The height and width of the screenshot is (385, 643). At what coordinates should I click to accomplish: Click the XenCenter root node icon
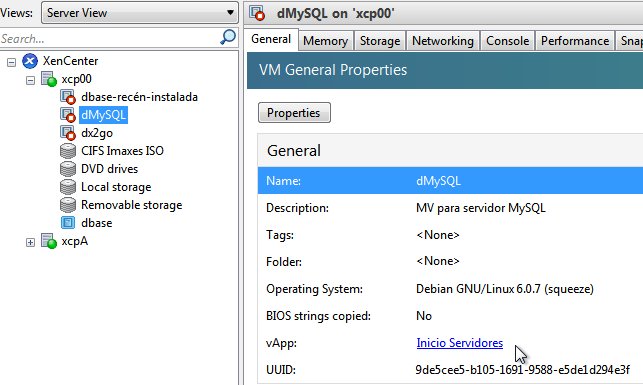30,61
